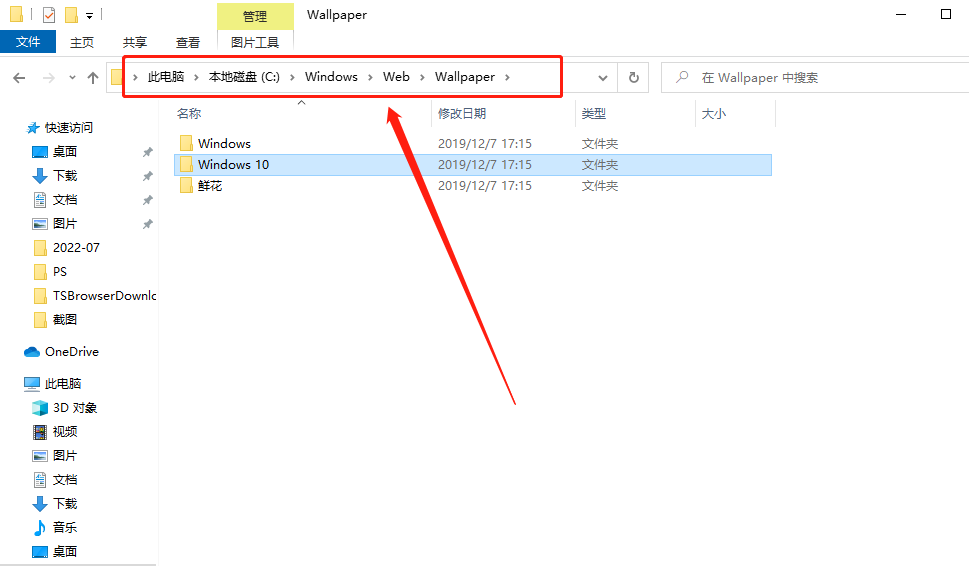Image resolution: width=969 pixels, height=566 pixels.
Task: Click the pin icon next to 下载
Action: click(147, 176)
